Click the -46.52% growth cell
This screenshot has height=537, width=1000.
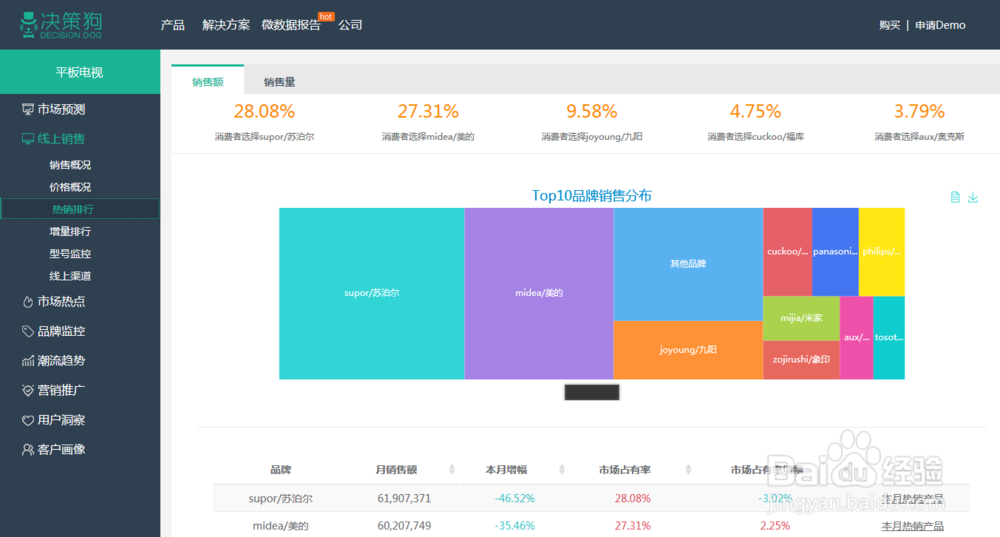pyautogui.click(x=515, y=499)
